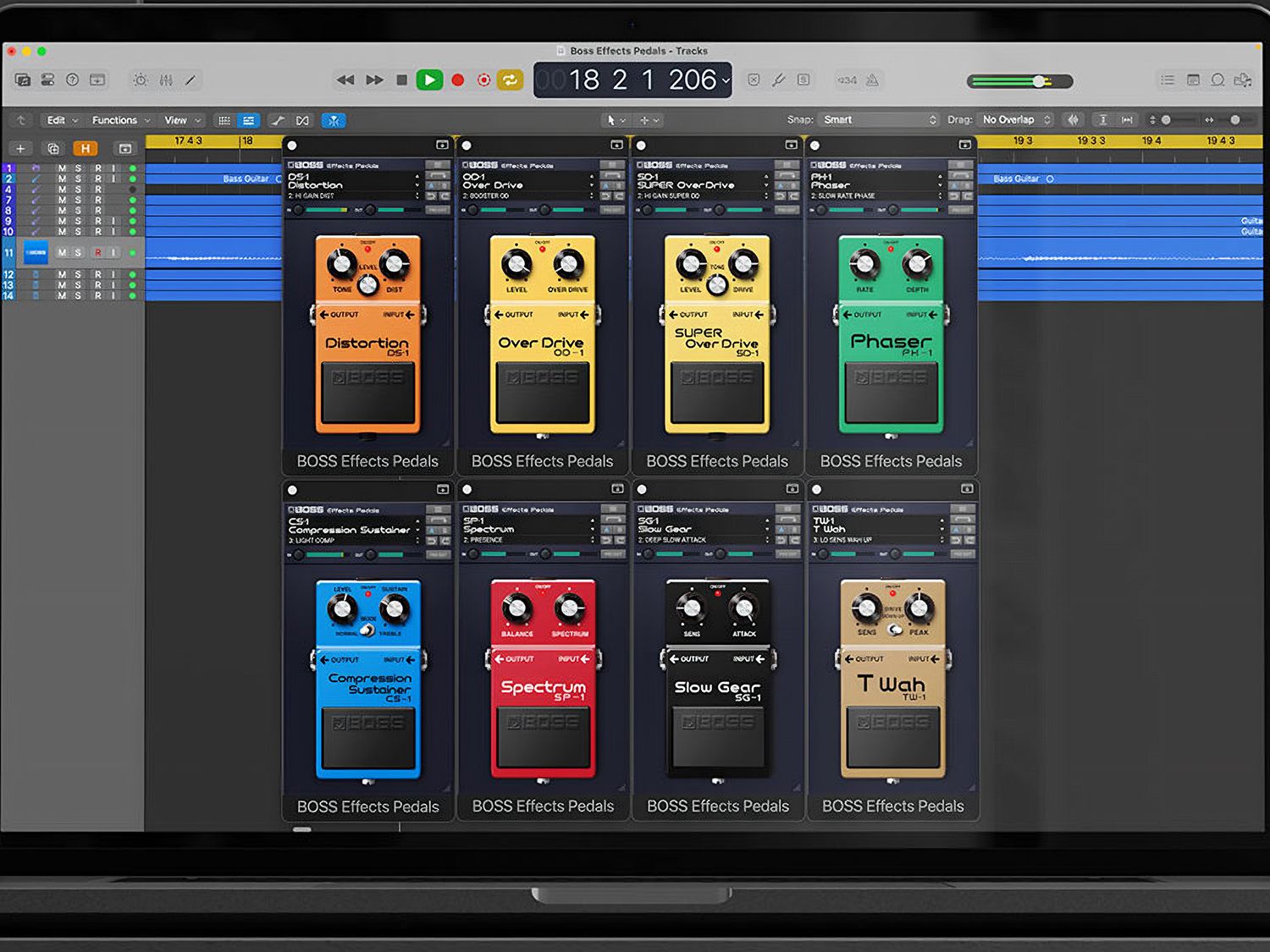Open the Editors pencil icon
This screenshot has height=952, width=1270.
190,80
